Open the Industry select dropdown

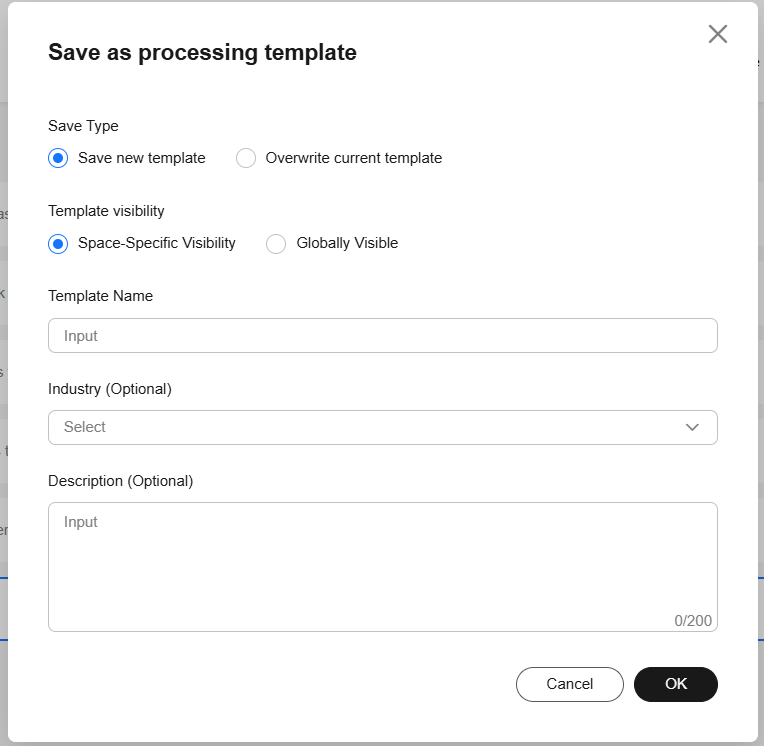370,427
